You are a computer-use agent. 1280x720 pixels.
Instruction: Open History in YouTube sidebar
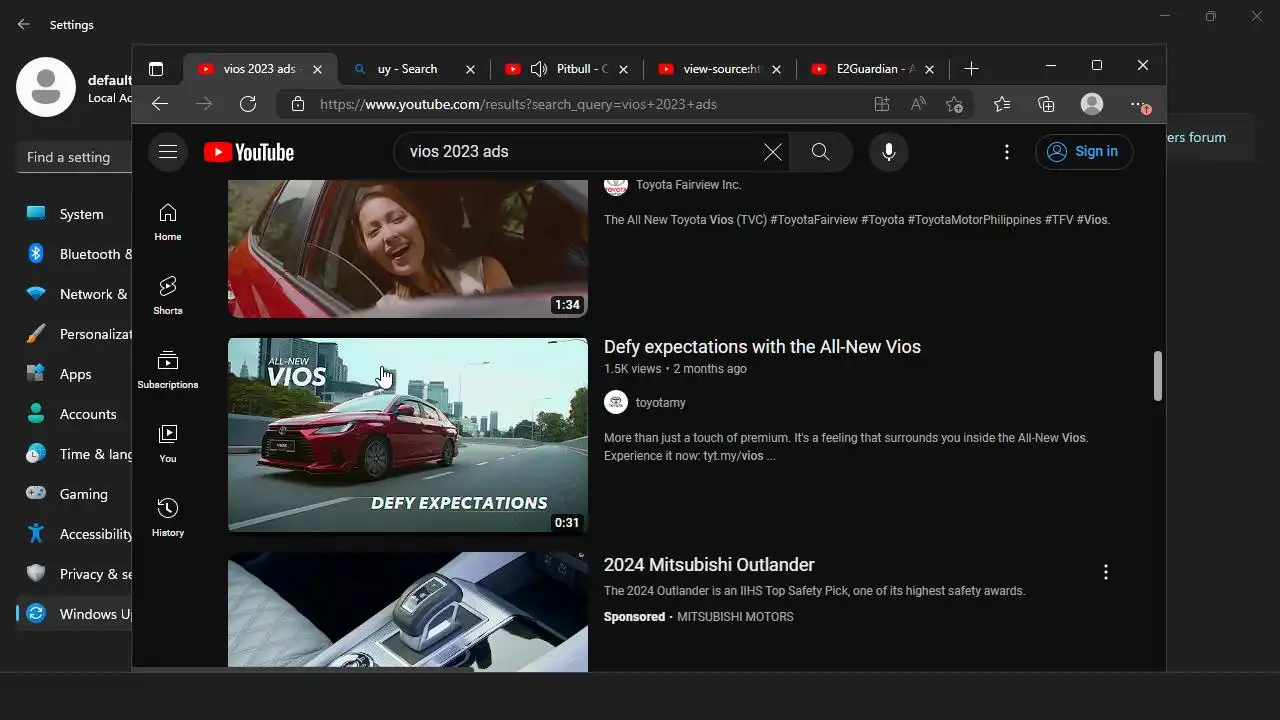coord(168,518)
